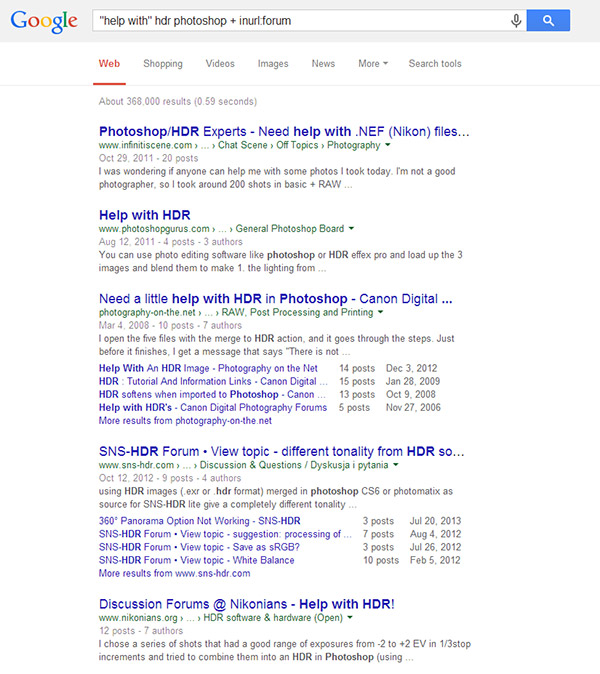
Task: Open SNS-HDR Forum different tonality result
Action: pyautogui.click(x=282, y=451)
